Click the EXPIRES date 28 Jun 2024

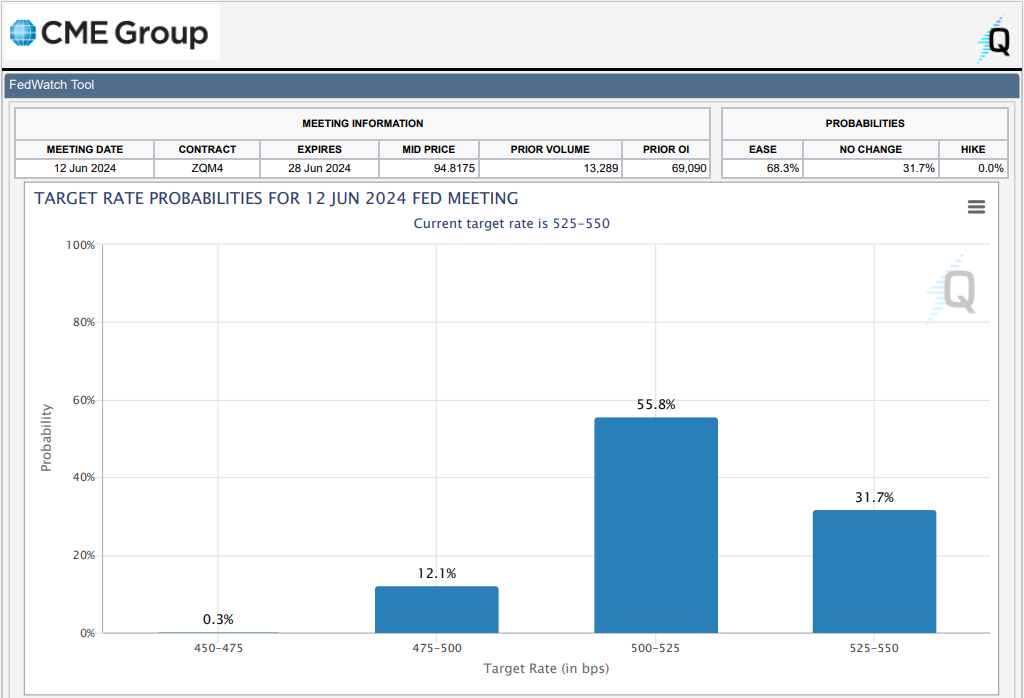(x=319, y=168)
